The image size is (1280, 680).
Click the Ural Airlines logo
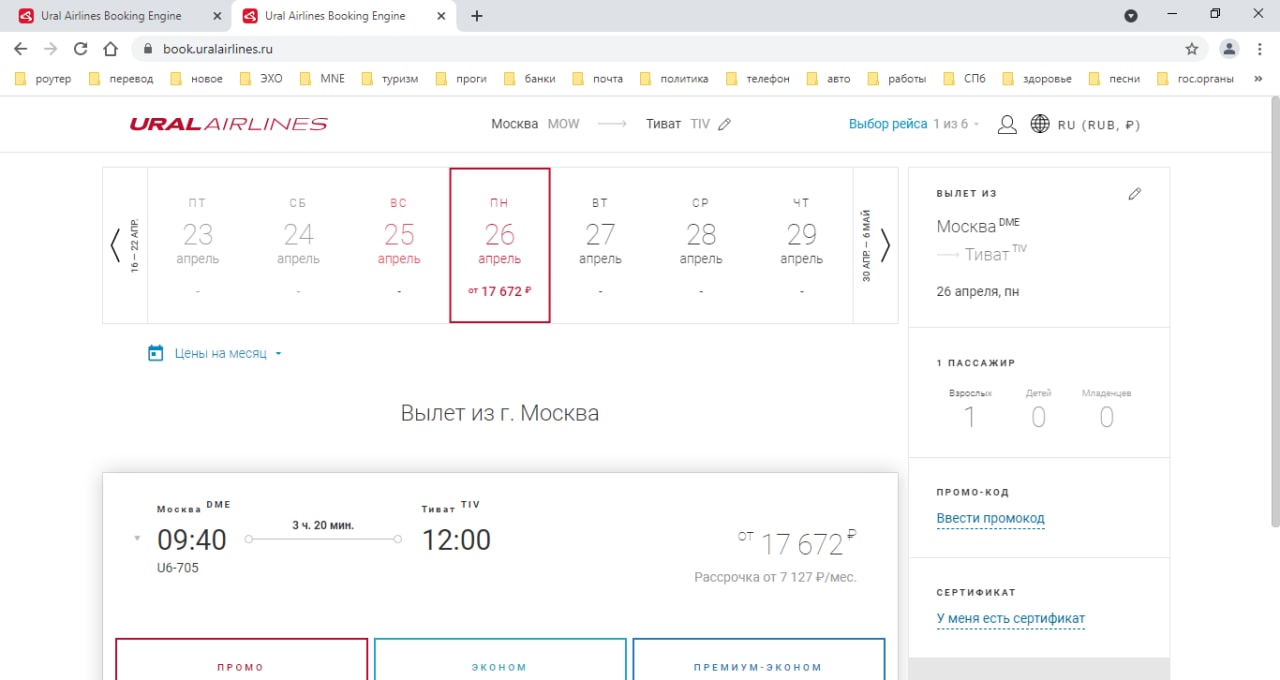point(228,124)
